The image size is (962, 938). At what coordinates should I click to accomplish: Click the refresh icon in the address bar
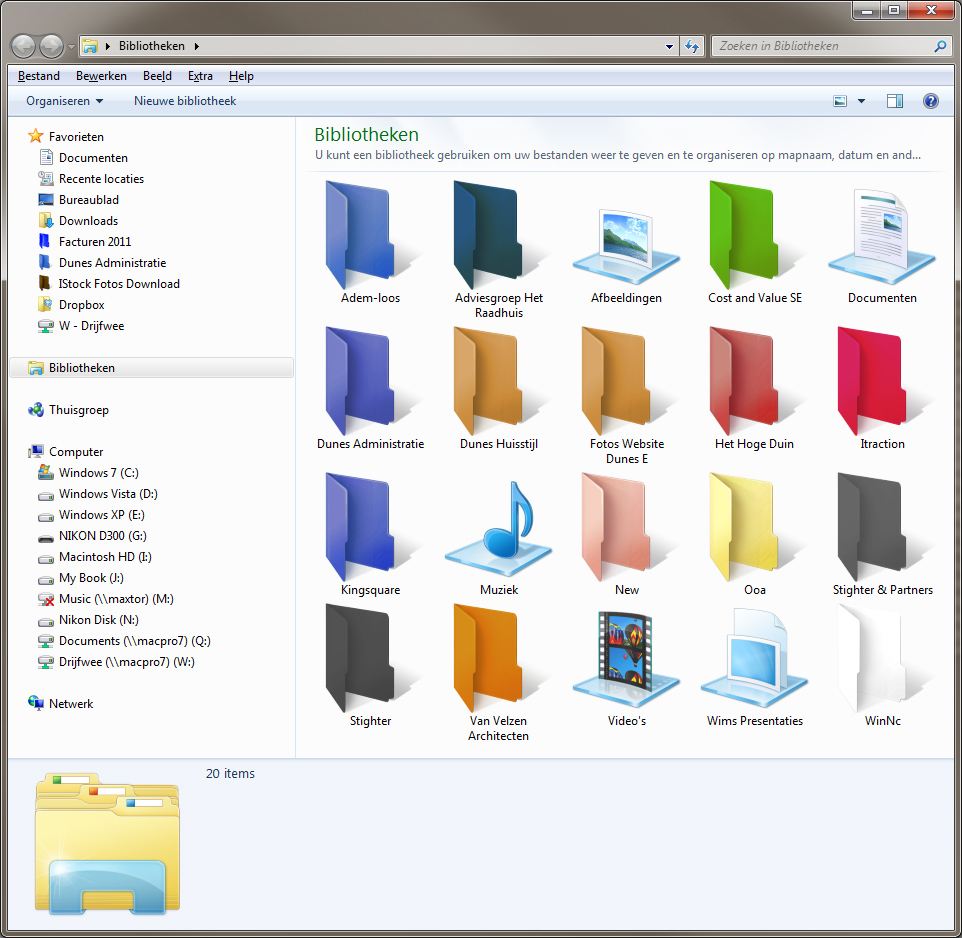(692, 45)
